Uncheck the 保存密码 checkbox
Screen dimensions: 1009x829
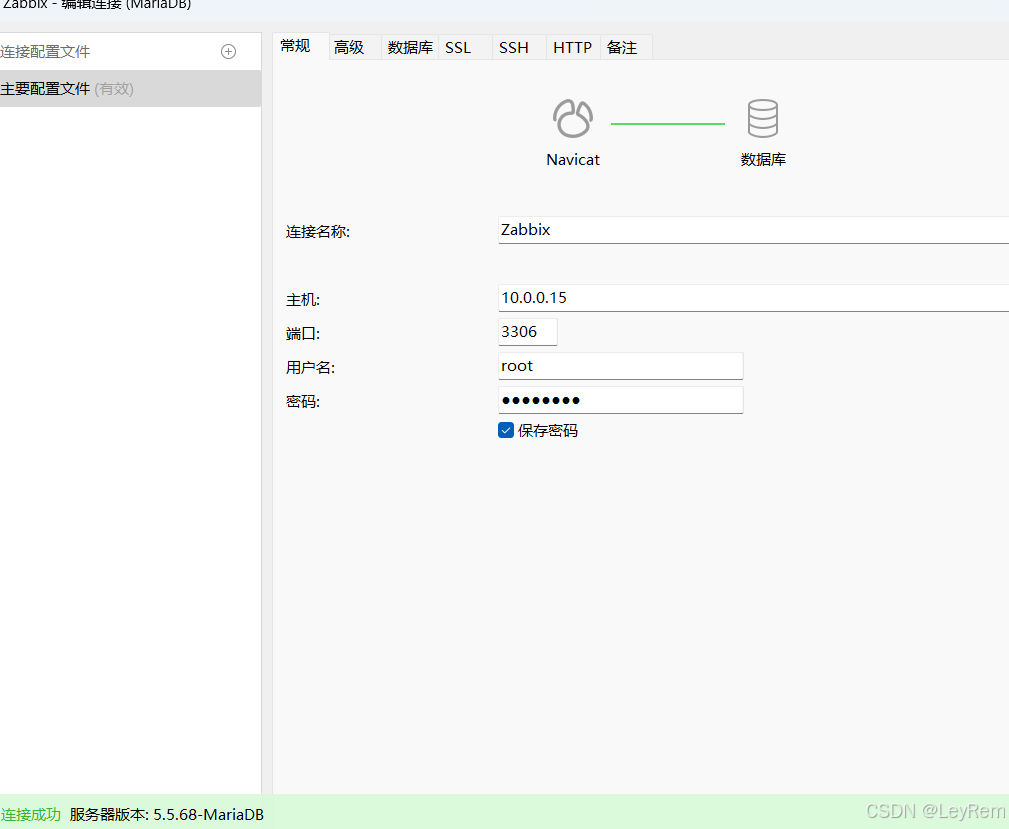point(506,430)
